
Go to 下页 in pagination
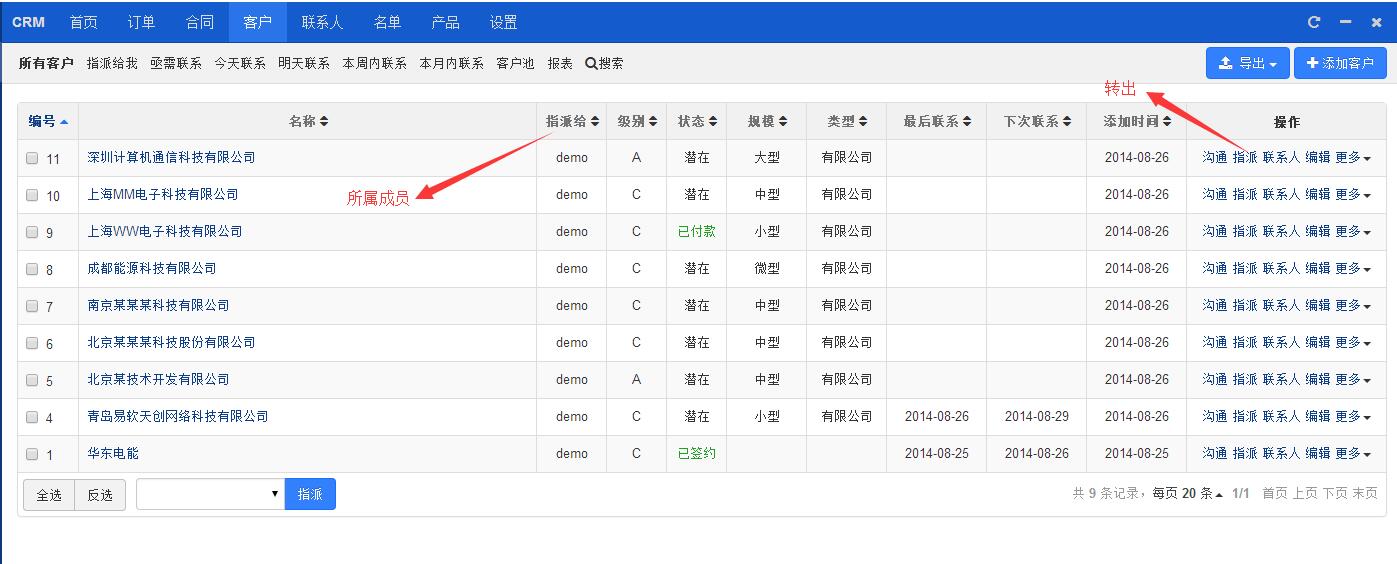click(1335, 493)
